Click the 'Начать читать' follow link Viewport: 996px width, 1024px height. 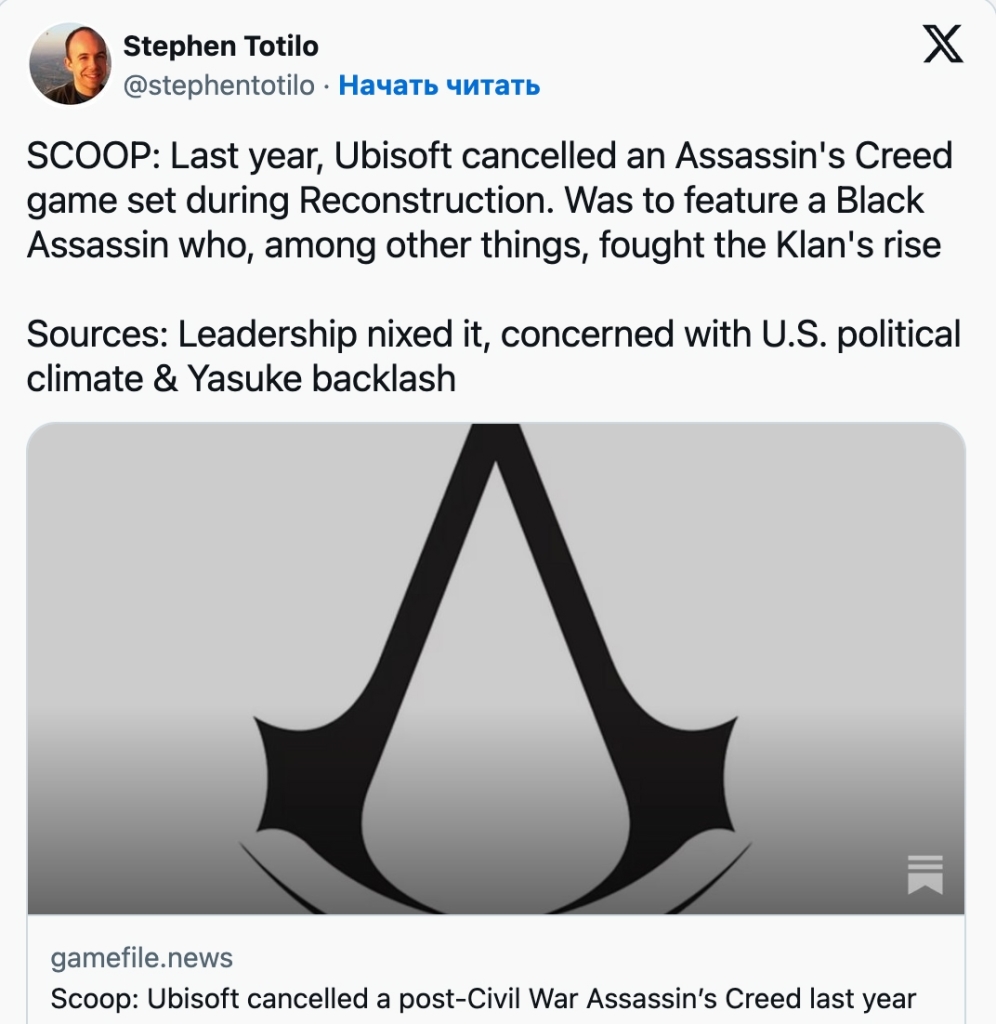click(442, 87)
